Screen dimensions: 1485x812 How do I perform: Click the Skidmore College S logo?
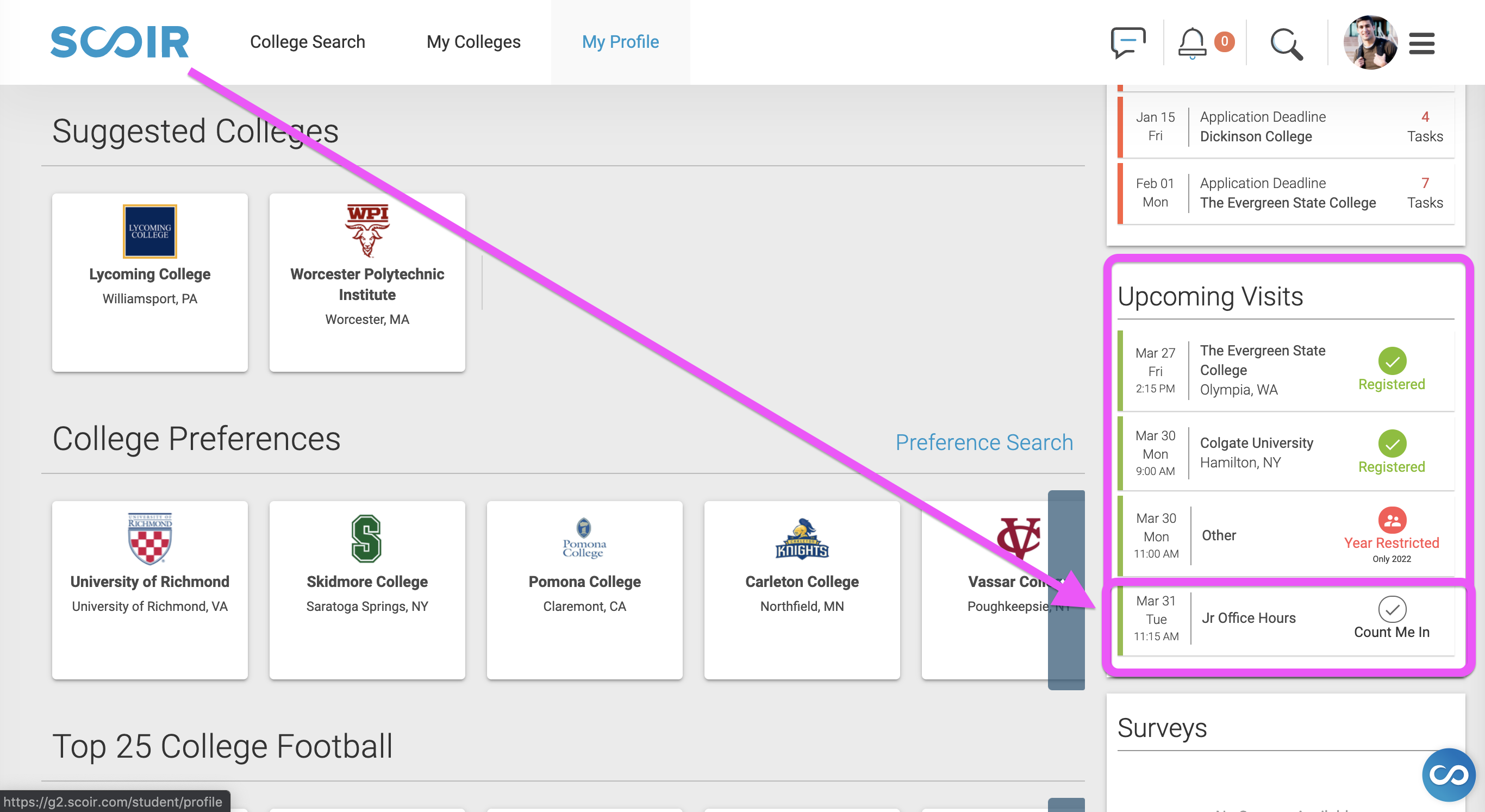coord(367,538)
